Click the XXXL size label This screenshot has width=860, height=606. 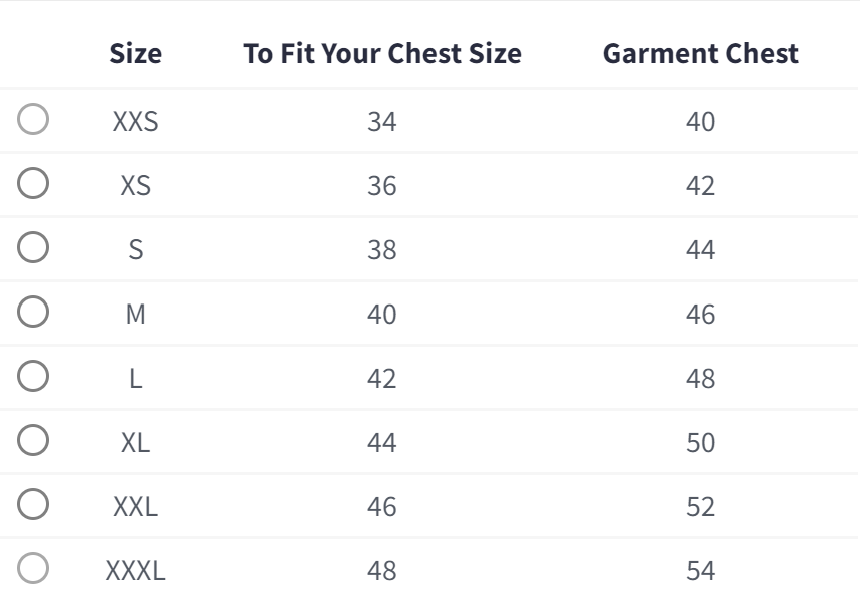135,571
